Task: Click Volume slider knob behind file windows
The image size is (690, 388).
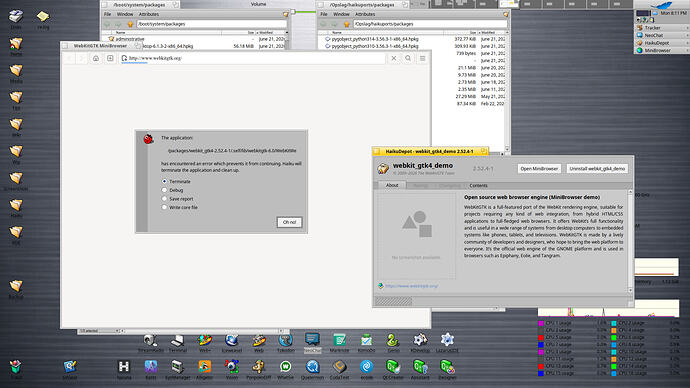Action: pyautogui.click(x=293, y=12)
